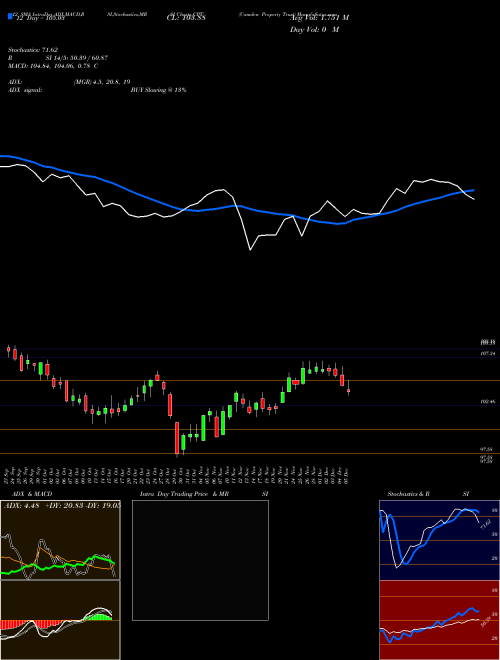
Task: Click the 'Avg Vol: 1.751 M' value
Action: [319, 18]
